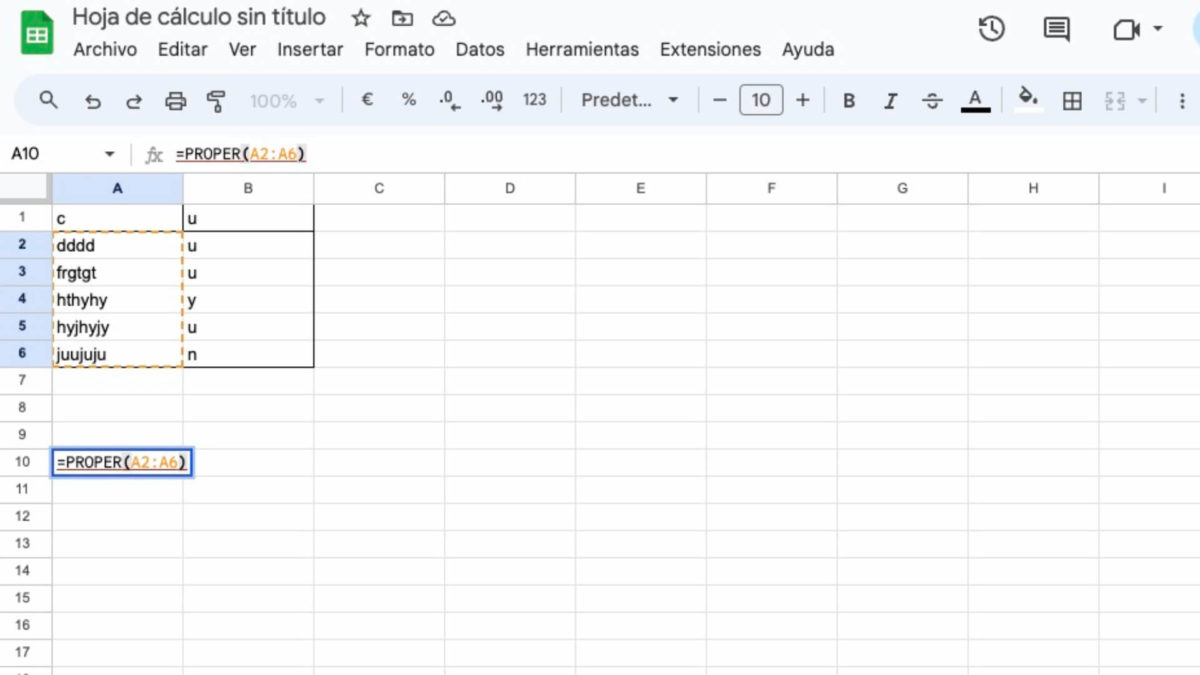Star this spreadsheet
The height and width of the screenshot is (675, 1200).
[x=361, y=18]
